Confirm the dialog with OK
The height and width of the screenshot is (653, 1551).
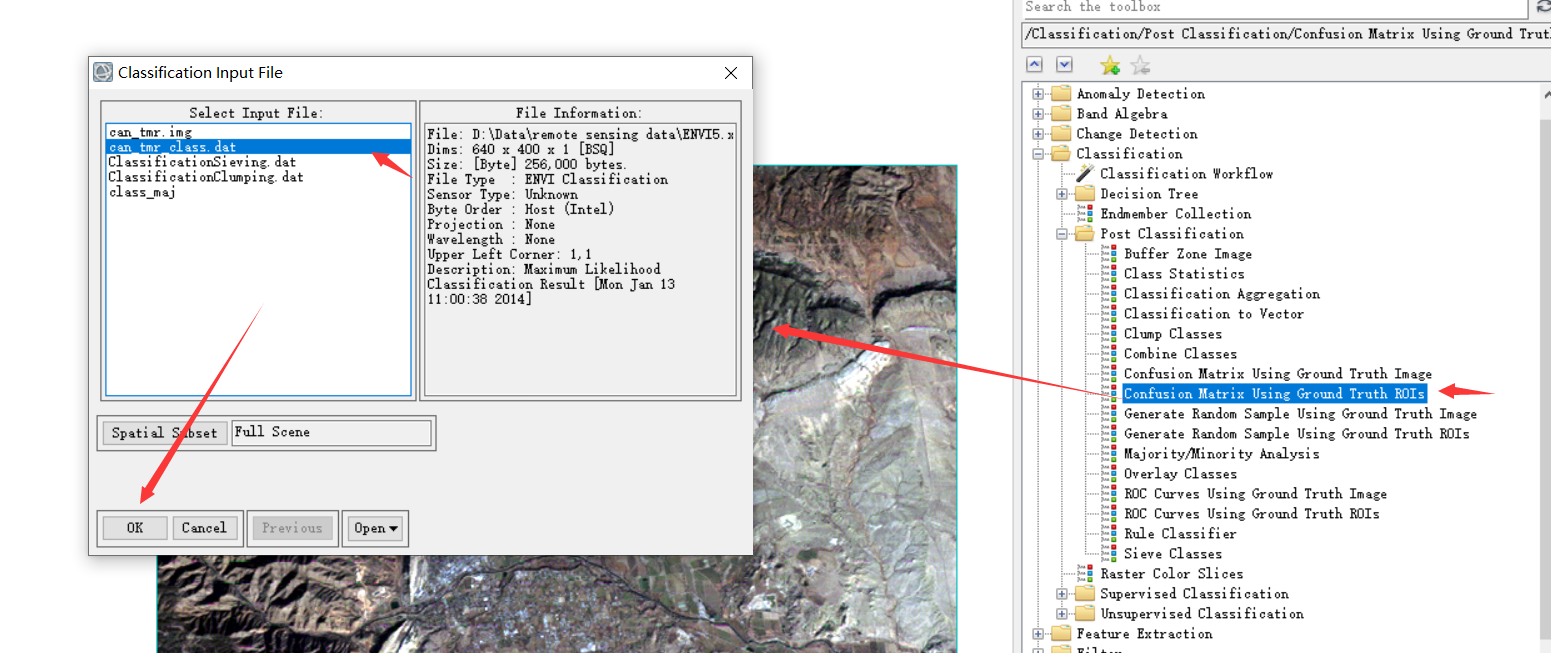click(x=135, y=528)
